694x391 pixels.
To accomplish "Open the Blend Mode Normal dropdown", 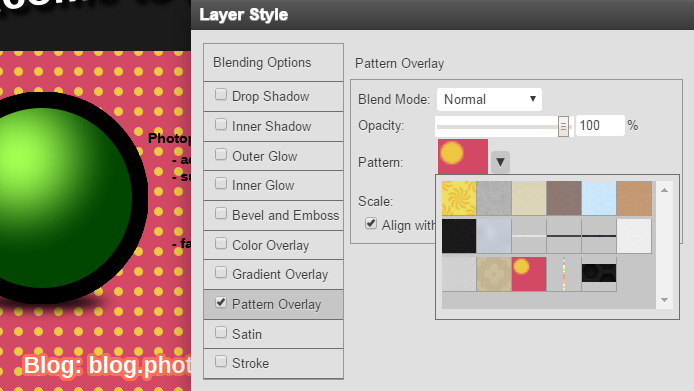I will point(489,100).
